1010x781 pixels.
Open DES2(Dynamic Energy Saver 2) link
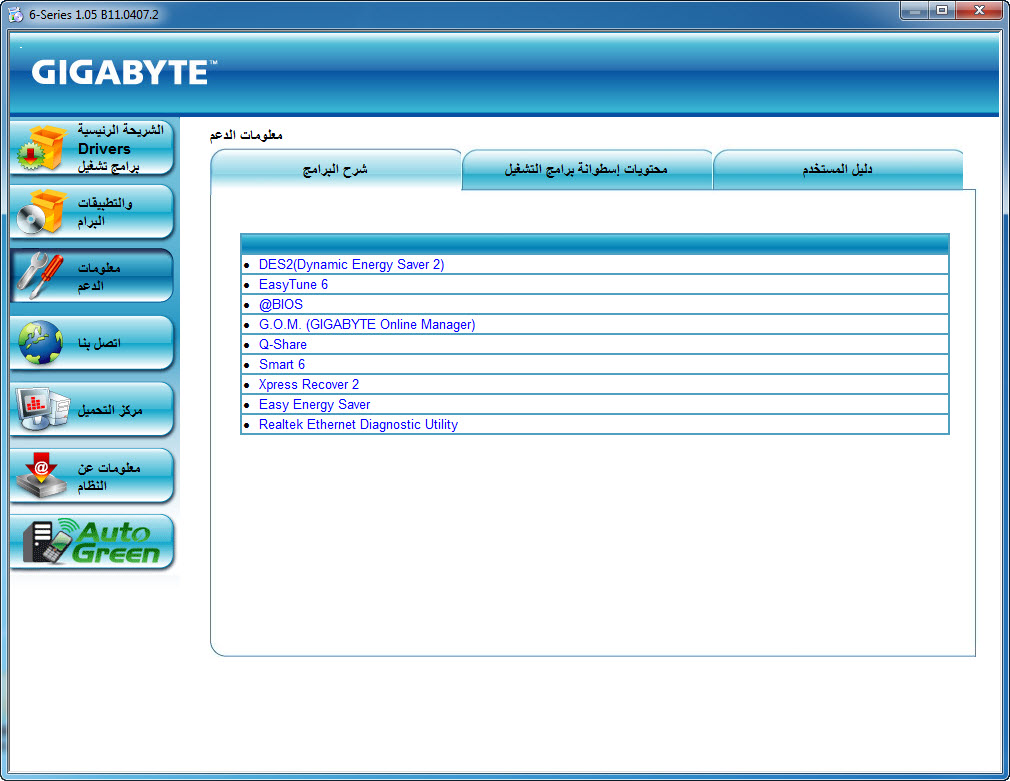pos(351,264)
